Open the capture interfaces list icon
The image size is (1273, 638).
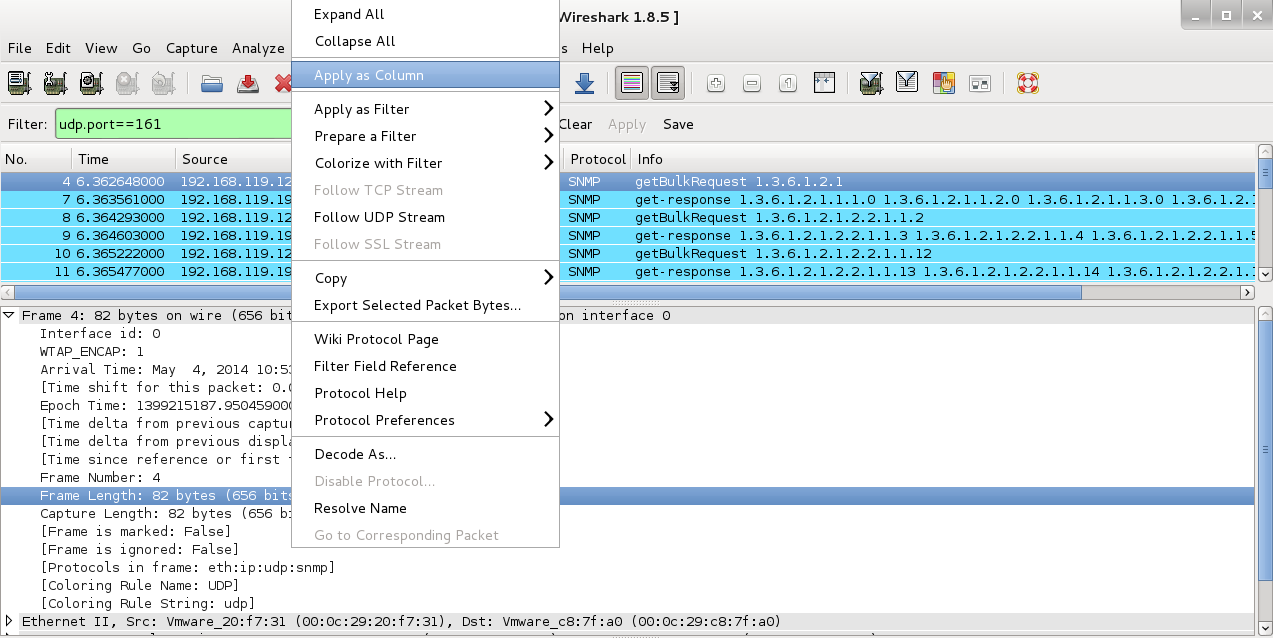[20, 83]
